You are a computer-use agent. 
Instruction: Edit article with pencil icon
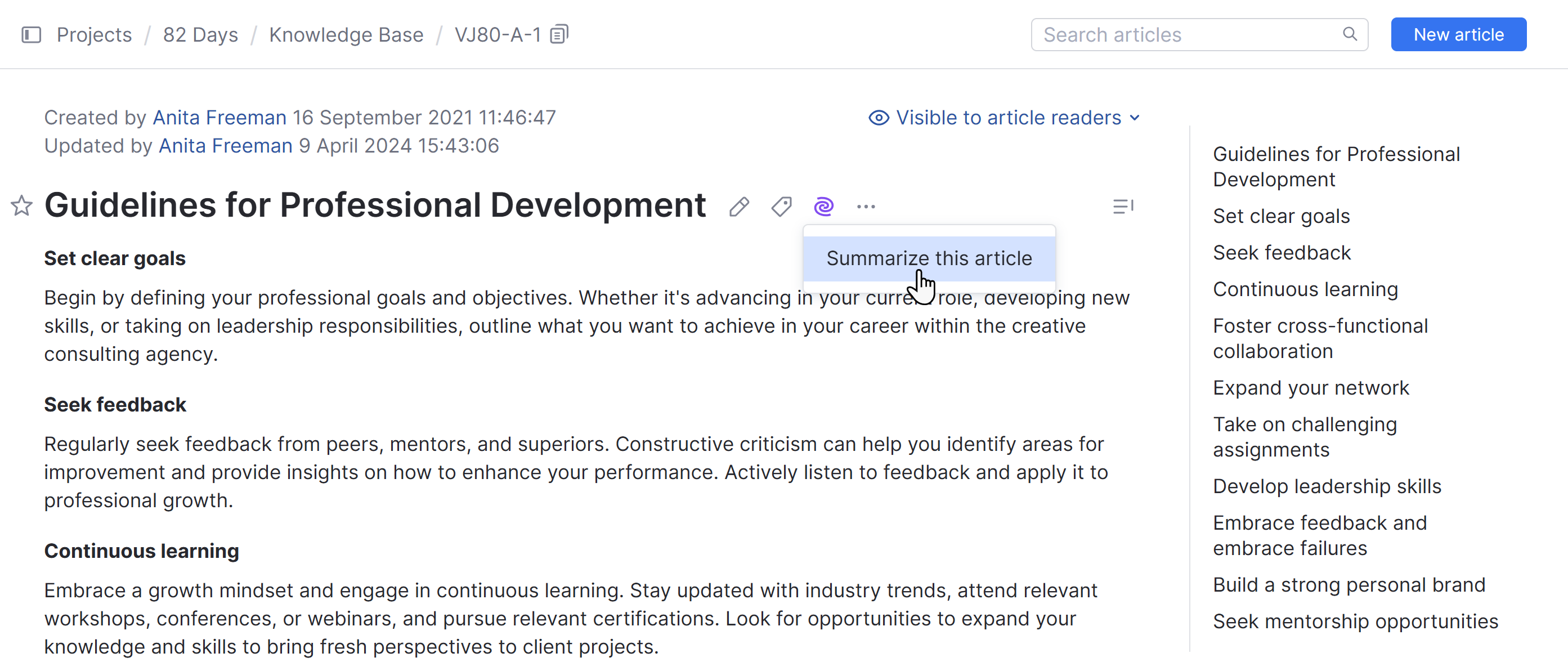click(739, 207)
